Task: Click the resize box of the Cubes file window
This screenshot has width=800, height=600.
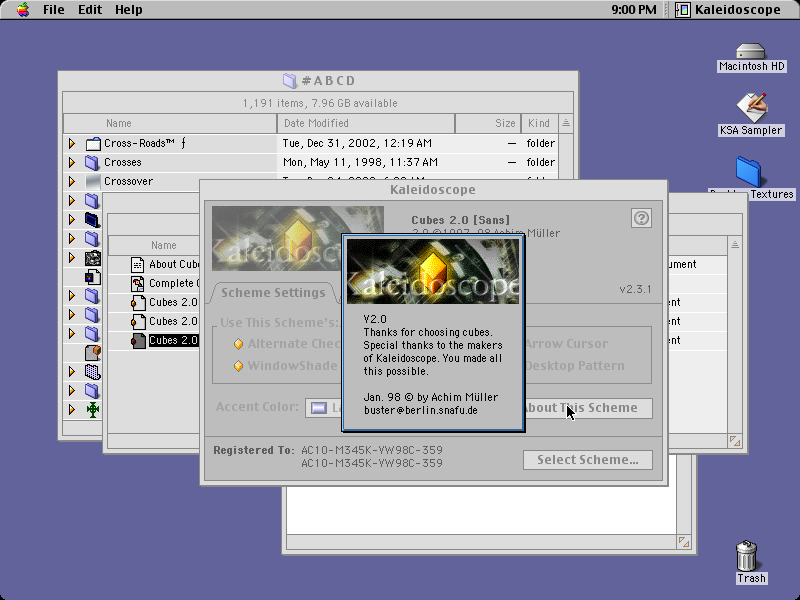Action: click(735, 441)
